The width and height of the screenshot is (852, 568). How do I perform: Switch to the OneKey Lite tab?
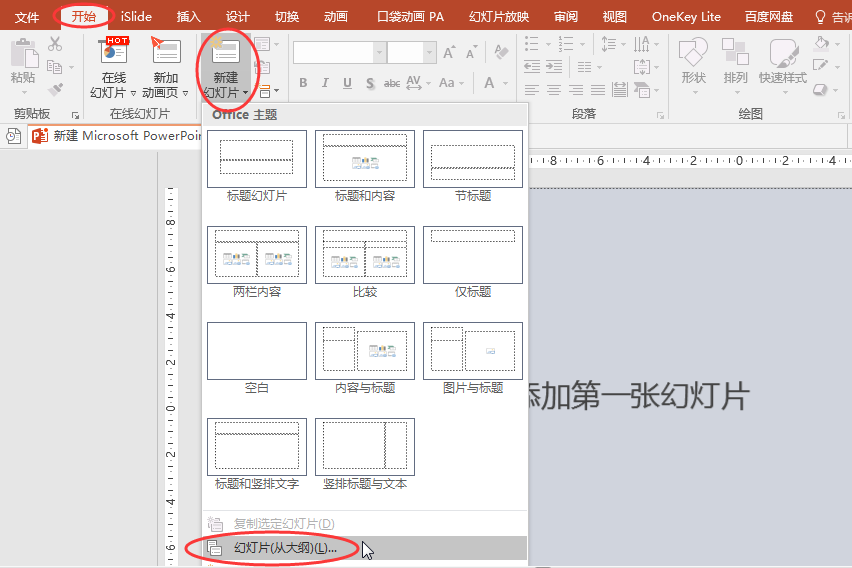pyautogui.click(x=686, y=17)
